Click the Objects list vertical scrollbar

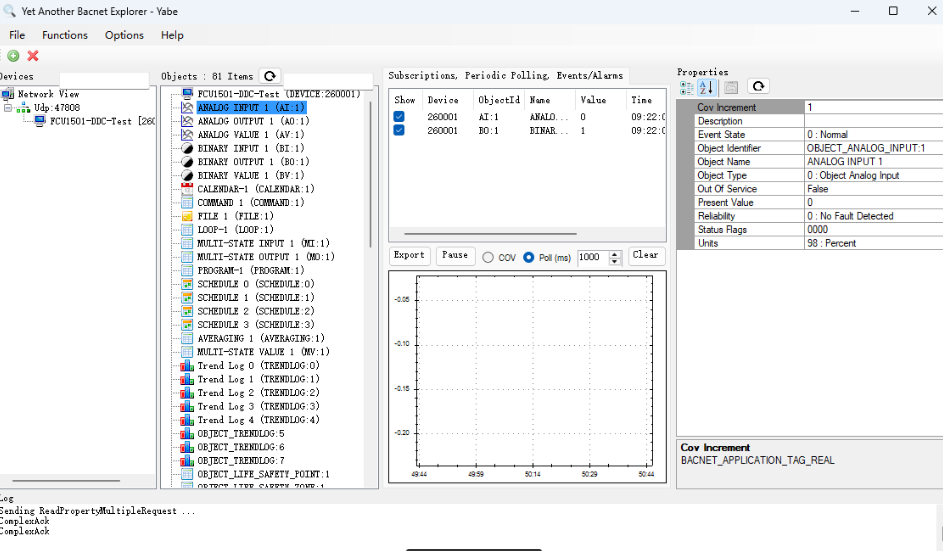click(x=370, y=174)
